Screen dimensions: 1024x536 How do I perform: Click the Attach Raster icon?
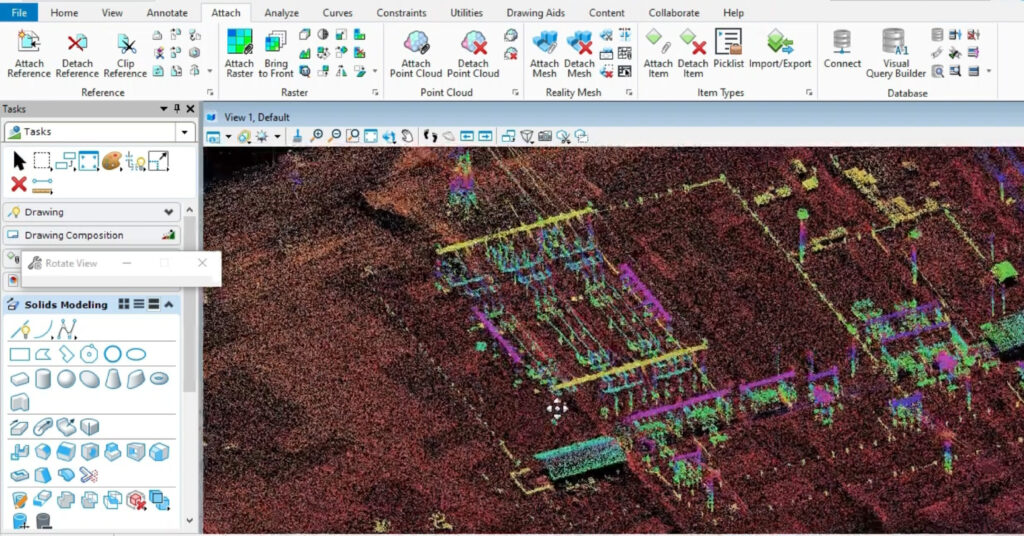[239, 55]
